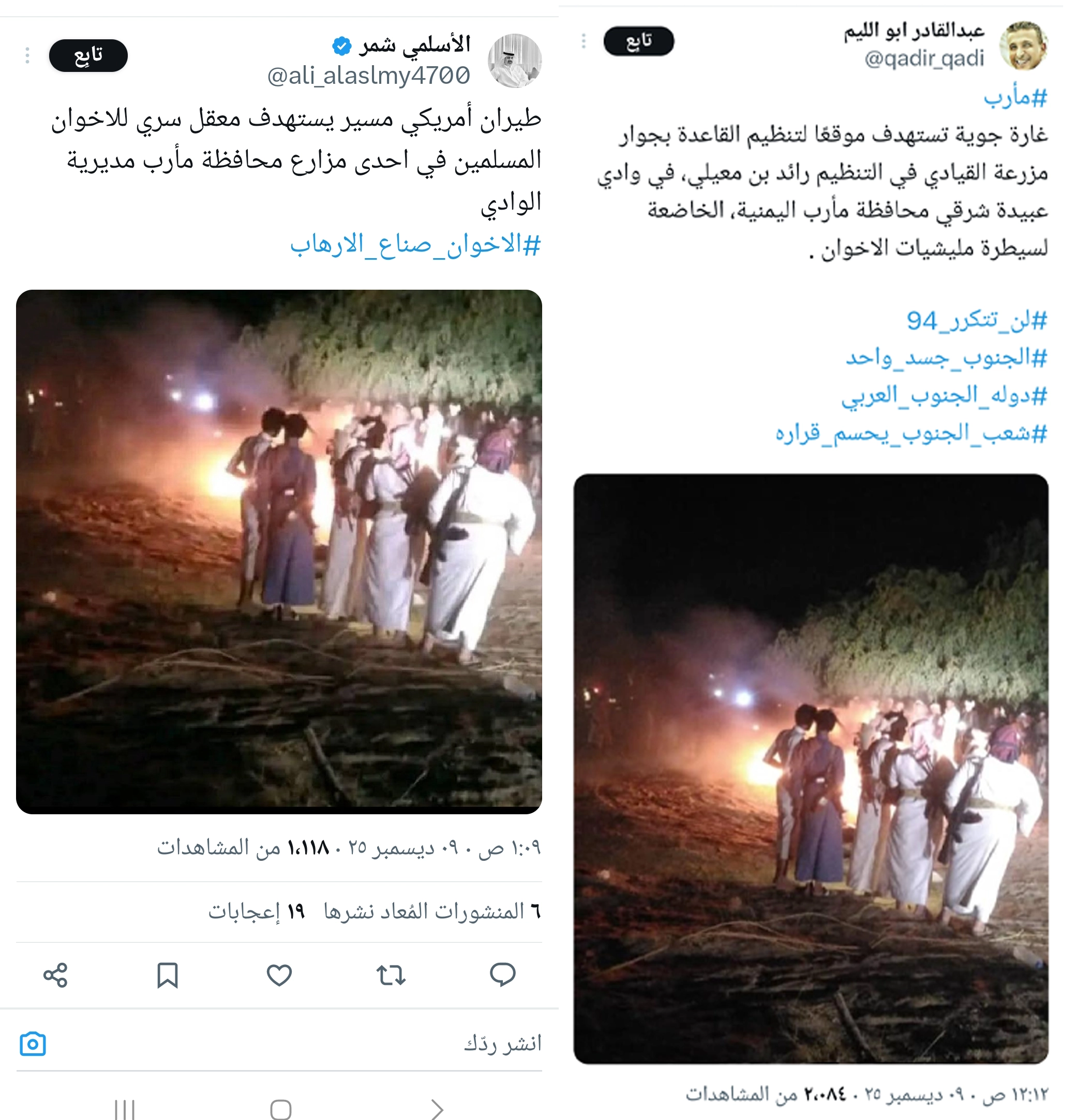
Task: Bookmark the left tweet
Action: coord(168,975)
